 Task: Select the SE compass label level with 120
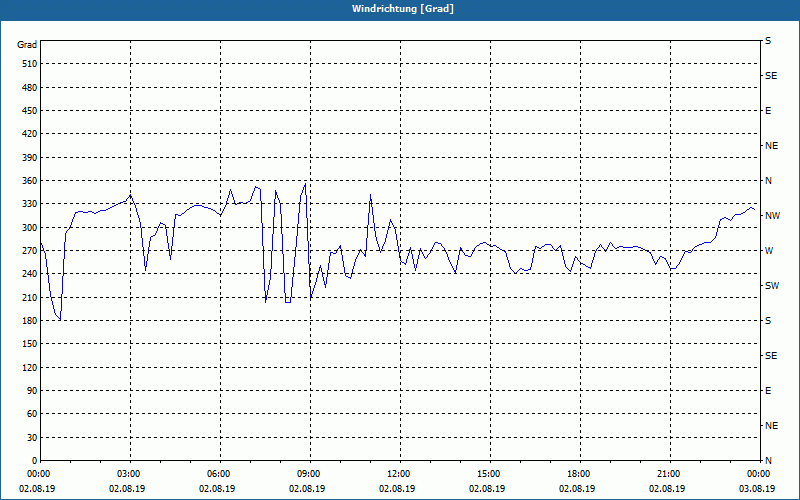pyautogui.click(x=771, y=356)
